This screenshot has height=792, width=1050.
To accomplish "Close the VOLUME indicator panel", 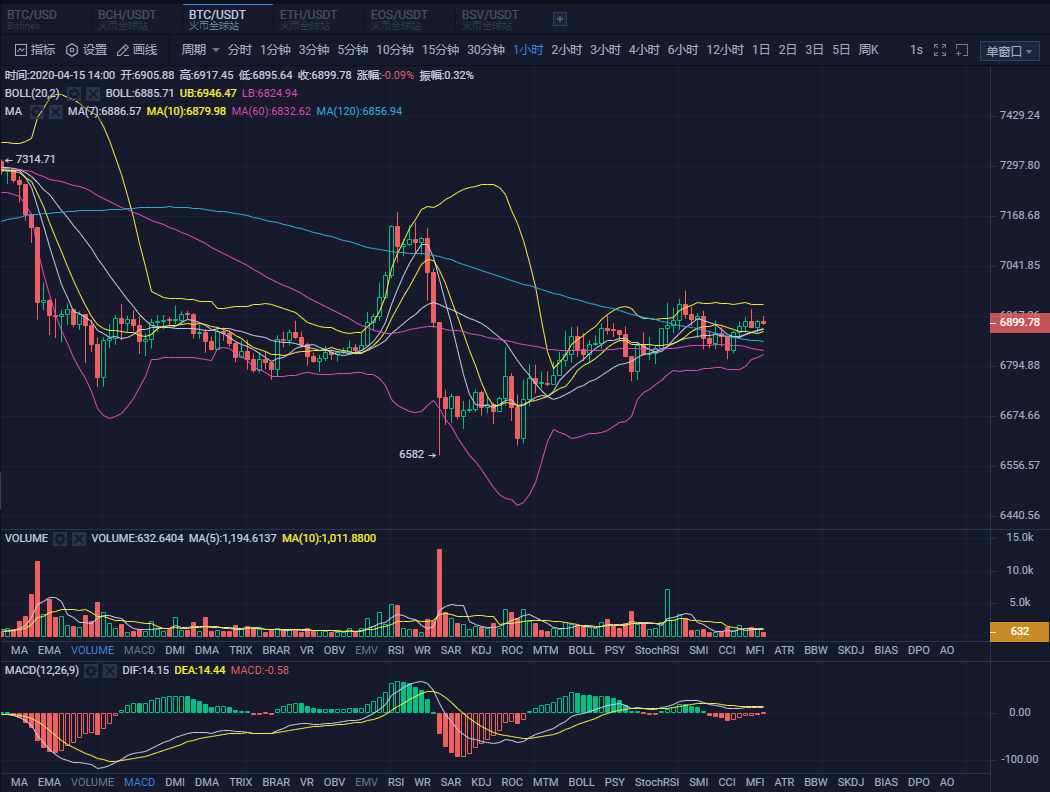I will coord(79,538).
